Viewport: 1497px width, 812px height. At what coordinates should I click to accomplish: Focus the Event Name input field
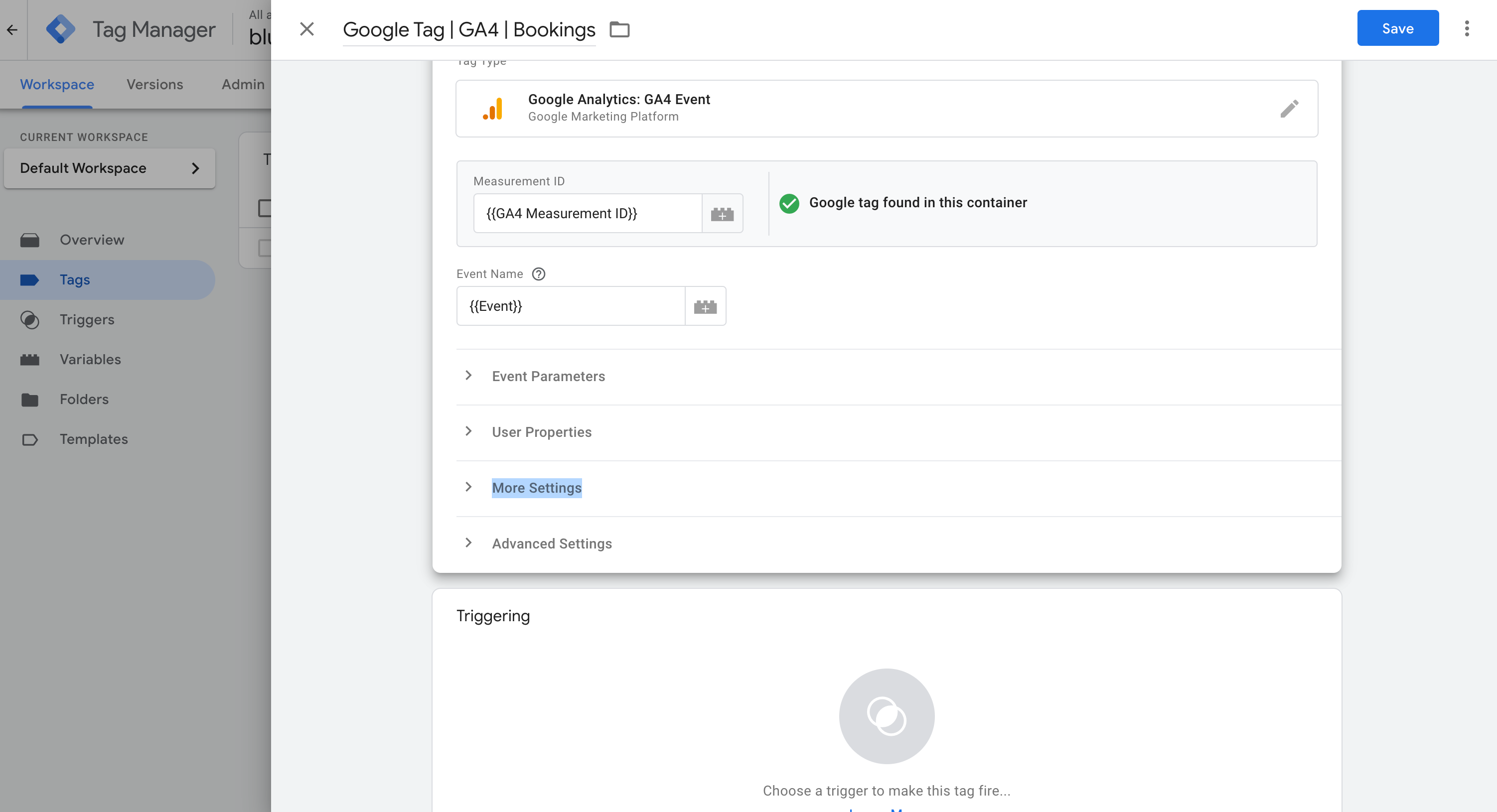coord(571,306)
